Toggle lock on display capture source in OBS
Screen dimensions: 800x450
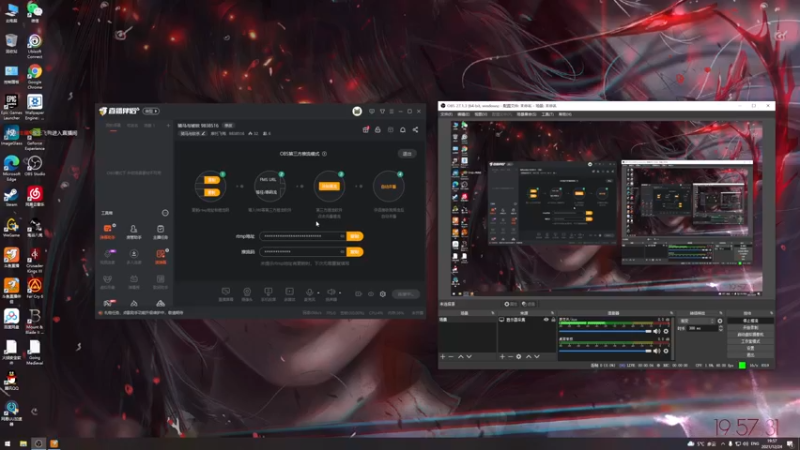pyautogui.click(x=553, y=320)
